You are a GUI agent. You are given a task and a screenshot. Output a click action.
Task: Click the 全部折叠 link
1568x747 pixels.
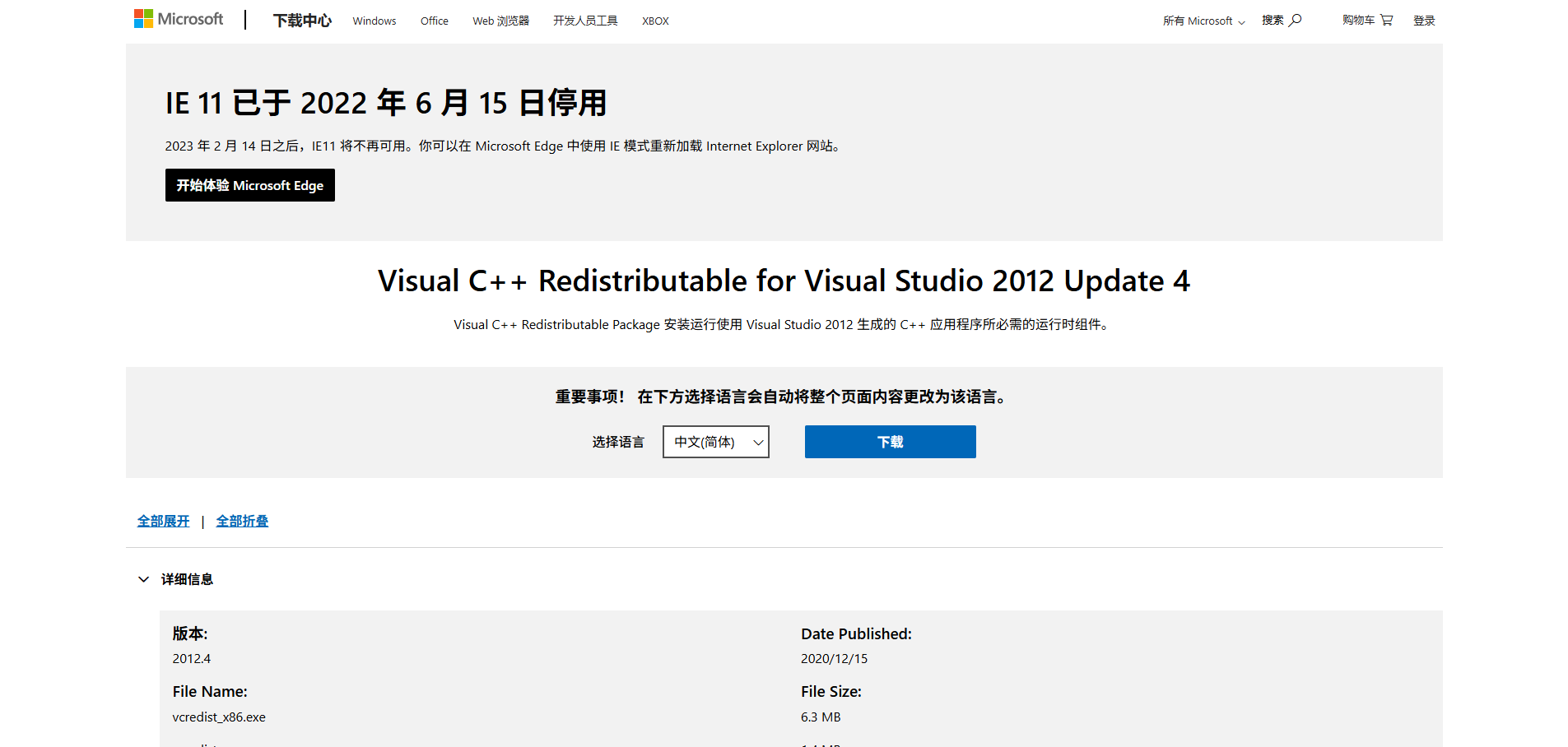pyautogui.click(x=242, y=521)
